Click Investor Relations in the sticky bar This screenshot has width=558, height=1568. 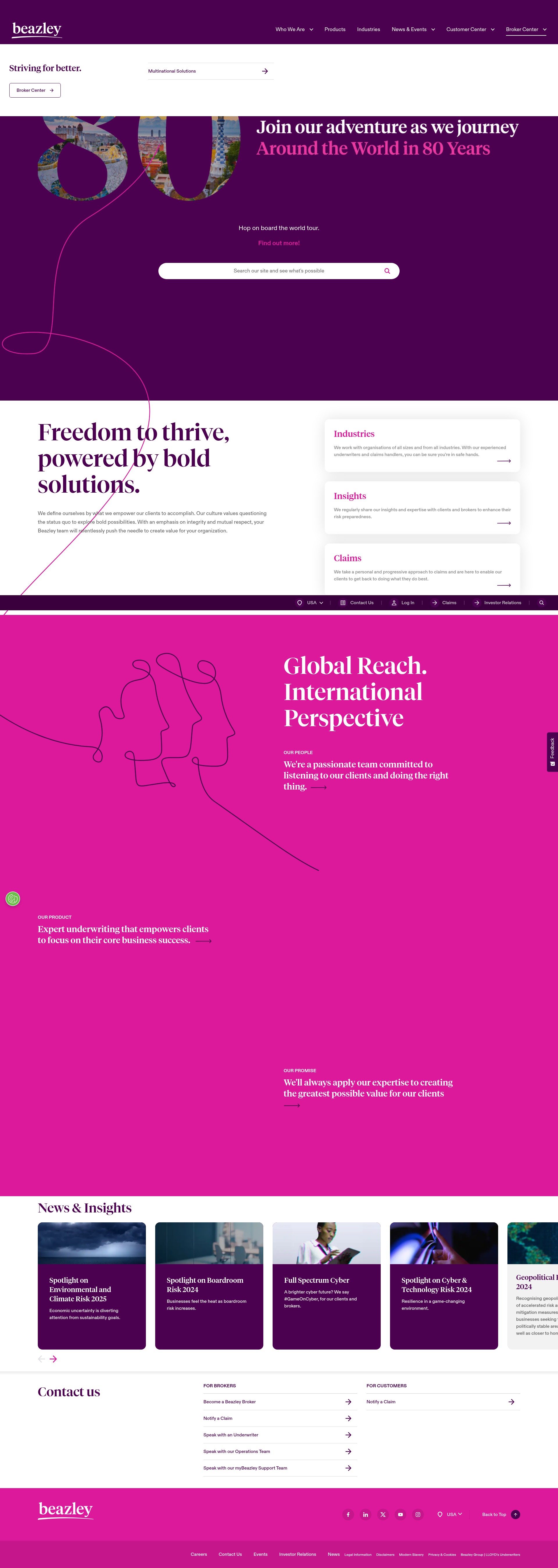click(498, 603)
